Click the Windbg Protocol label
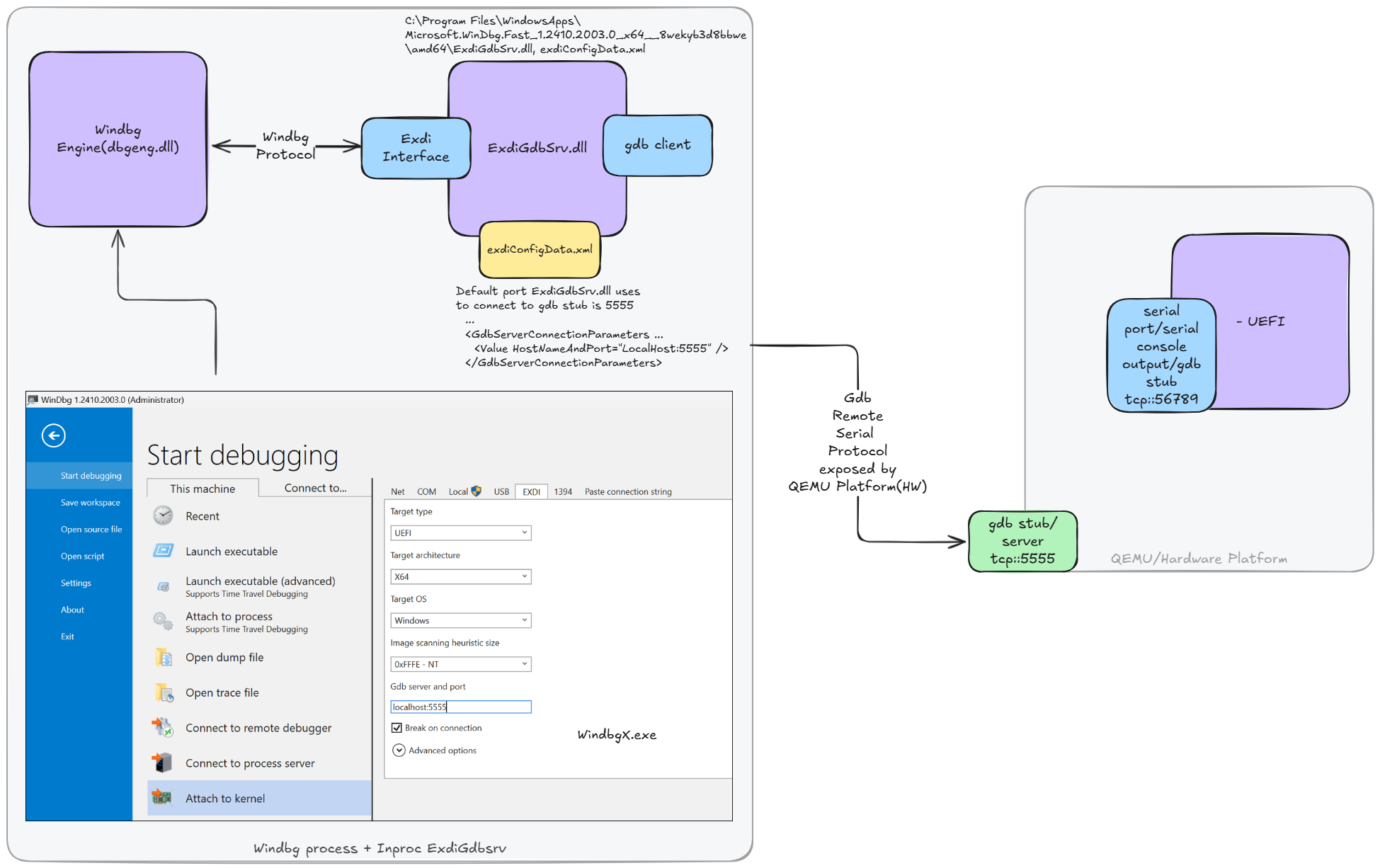The image size is (1380, 868). point(285,145)
